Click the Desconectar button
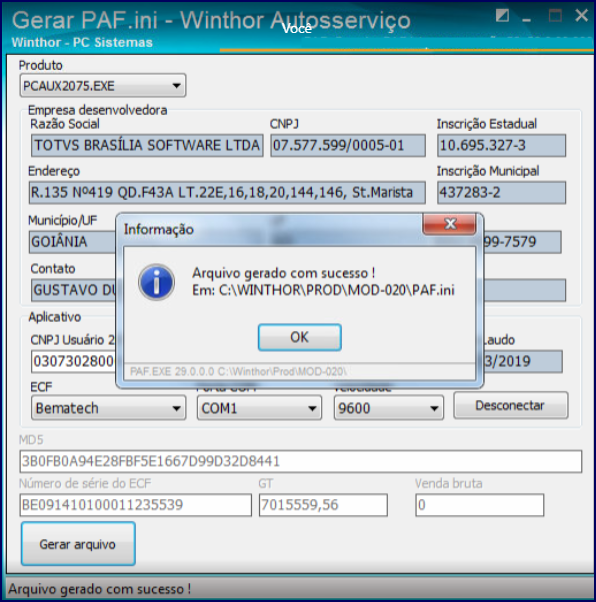This screenshot has width=596, height=602. pyautogui.click(x=510, y=405)
